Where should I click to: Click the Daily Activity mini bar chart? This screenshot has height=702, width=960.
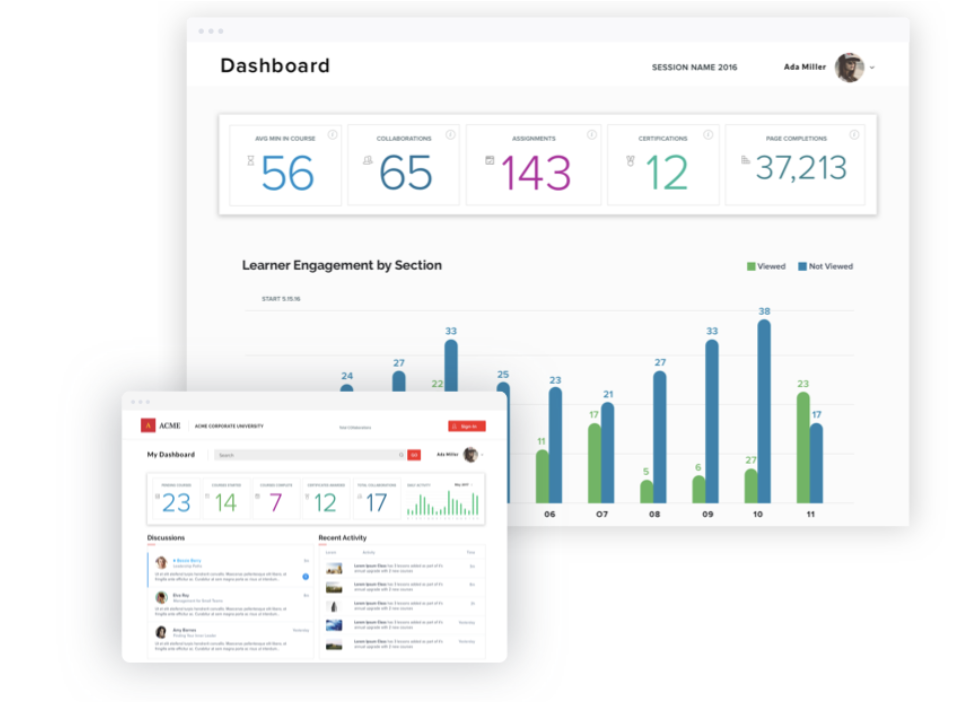pos(443,503)
